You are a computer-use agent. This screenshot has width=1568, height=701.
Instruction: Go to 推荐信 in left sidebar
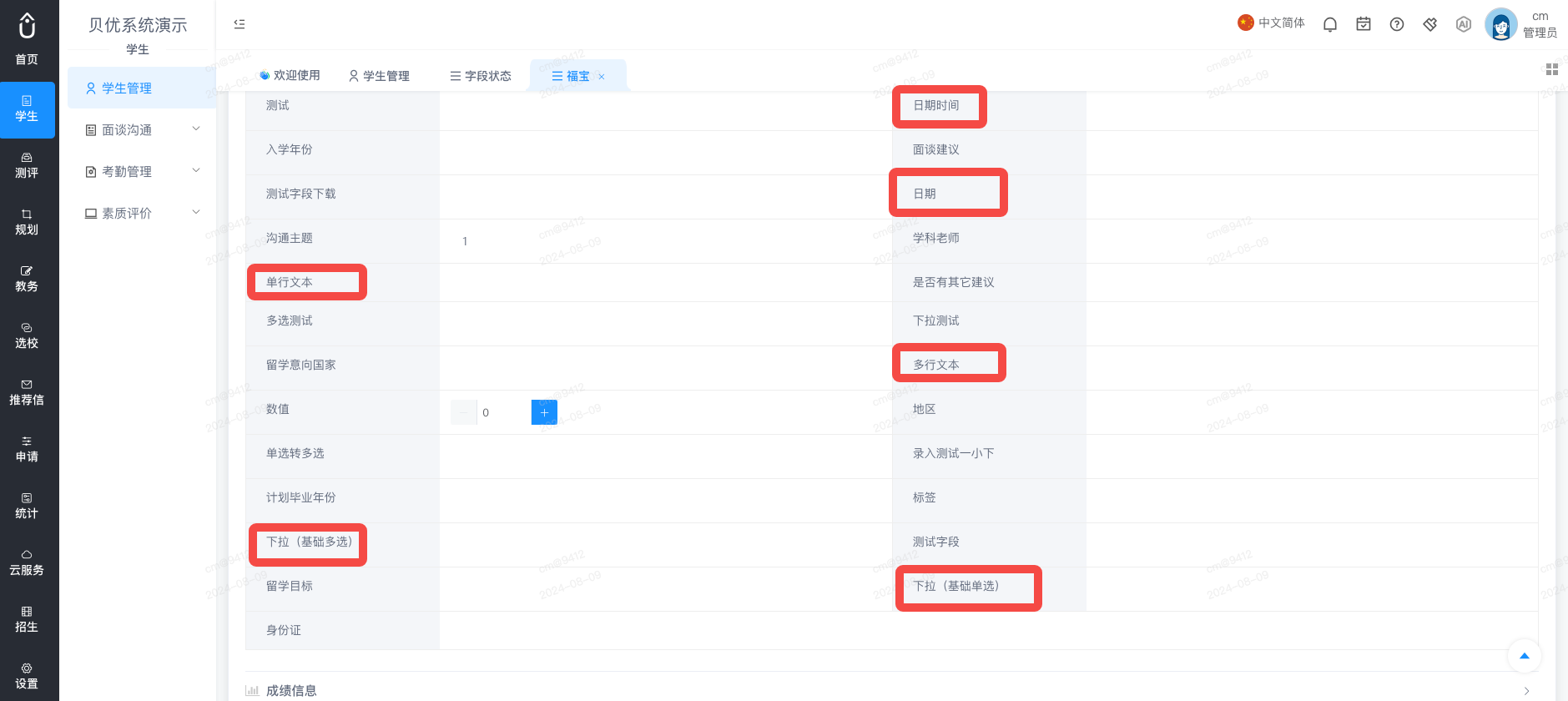27,392
